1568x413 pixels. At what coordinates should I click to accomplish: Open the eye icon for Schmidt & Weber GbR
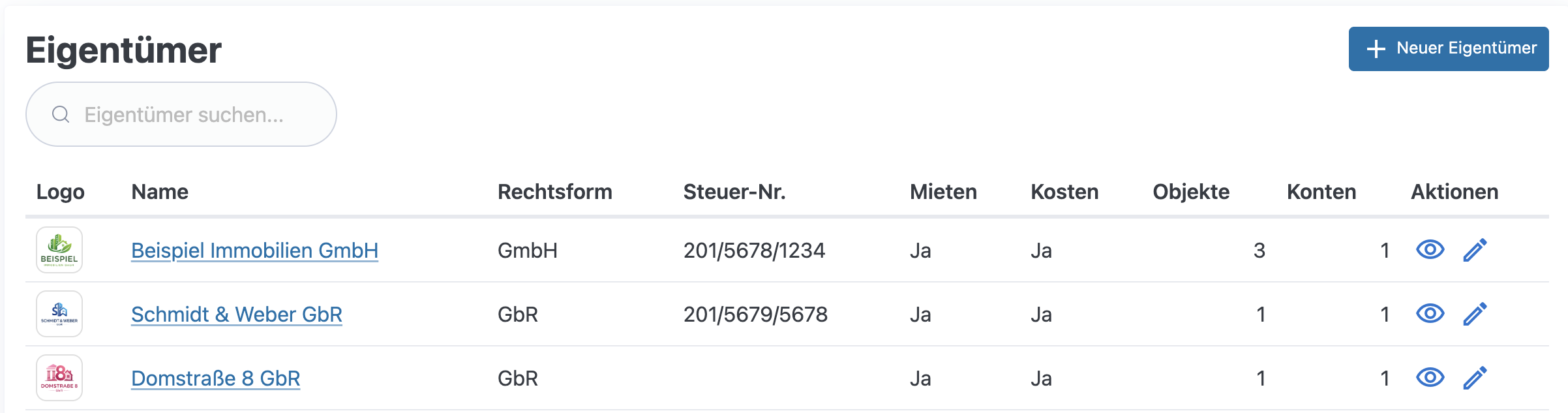(x=1429, y=314)
